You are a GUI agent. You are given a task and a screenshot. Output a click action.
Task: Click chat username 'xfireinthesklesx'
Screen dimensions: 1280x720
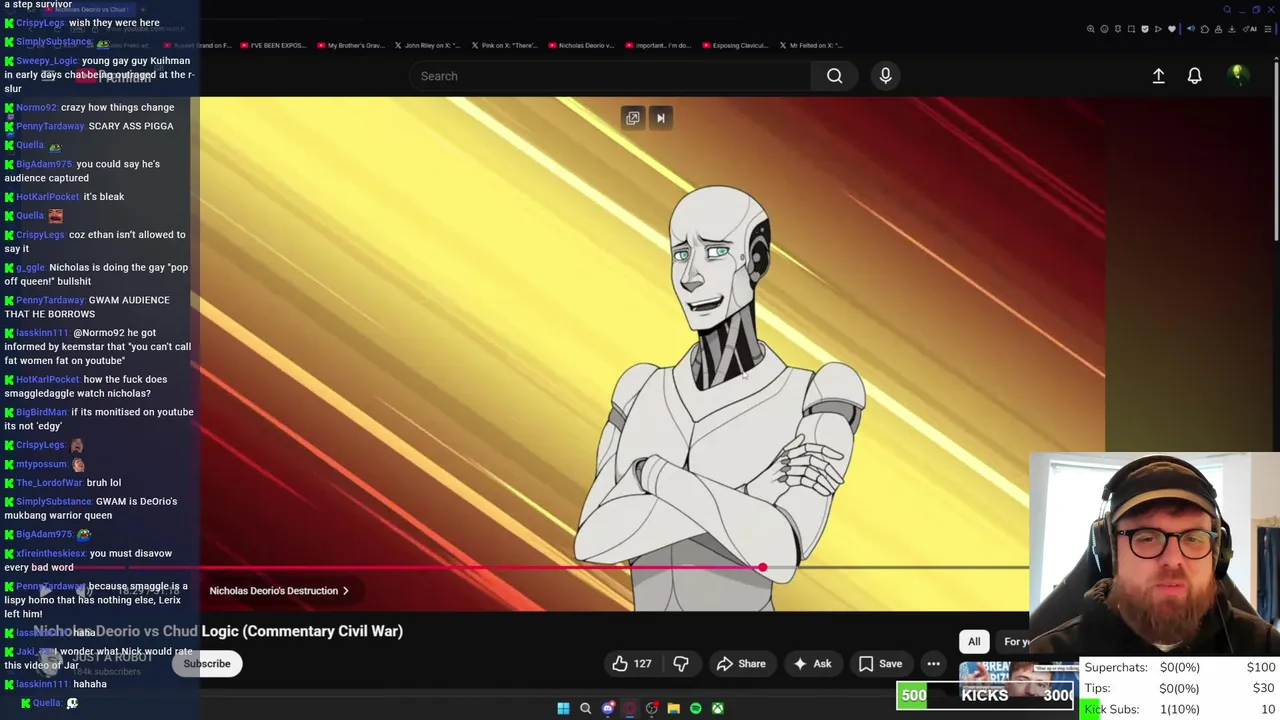[x=50, y=553]
